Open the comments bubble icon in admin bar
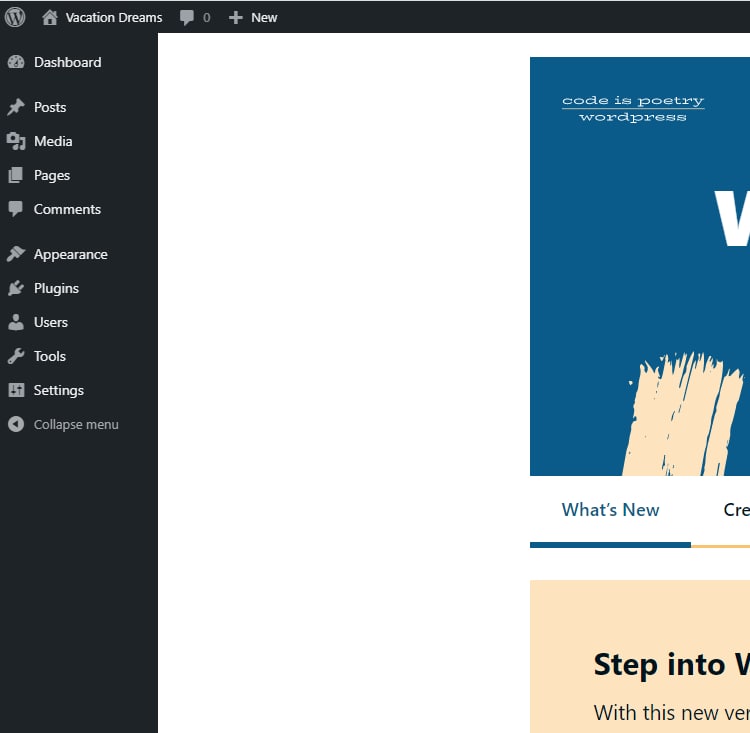 coord(187,18)
